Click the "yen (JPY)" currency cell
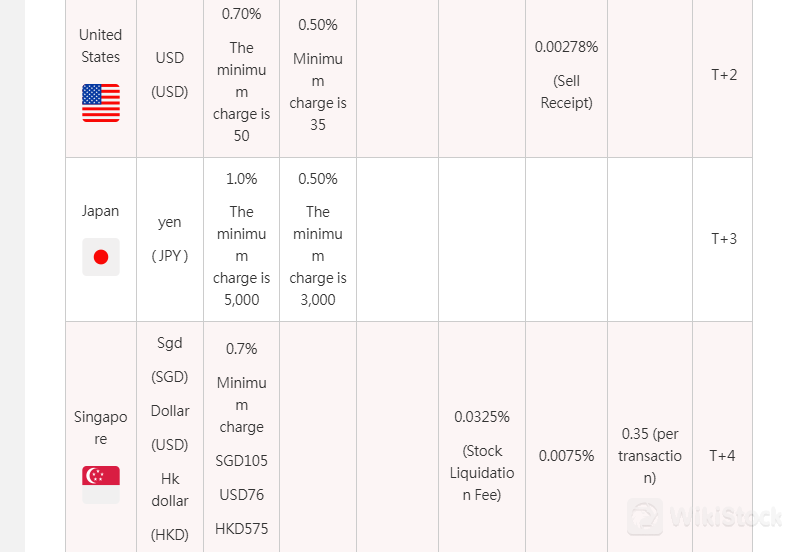 coord(170,239)
